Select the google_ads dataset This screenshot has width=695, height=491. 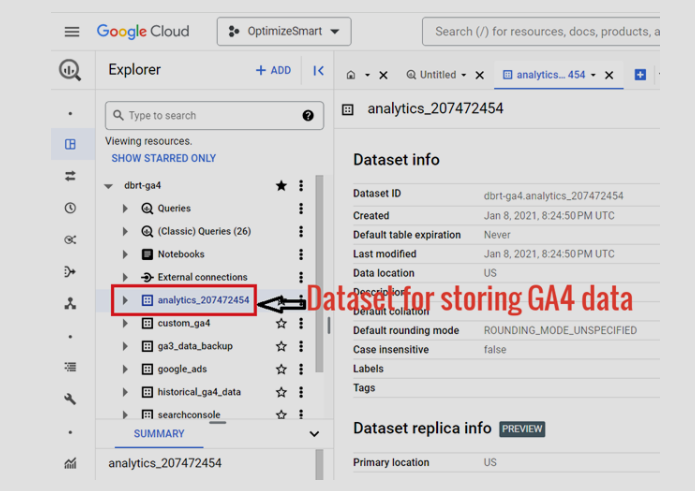(x=182, y=369)
